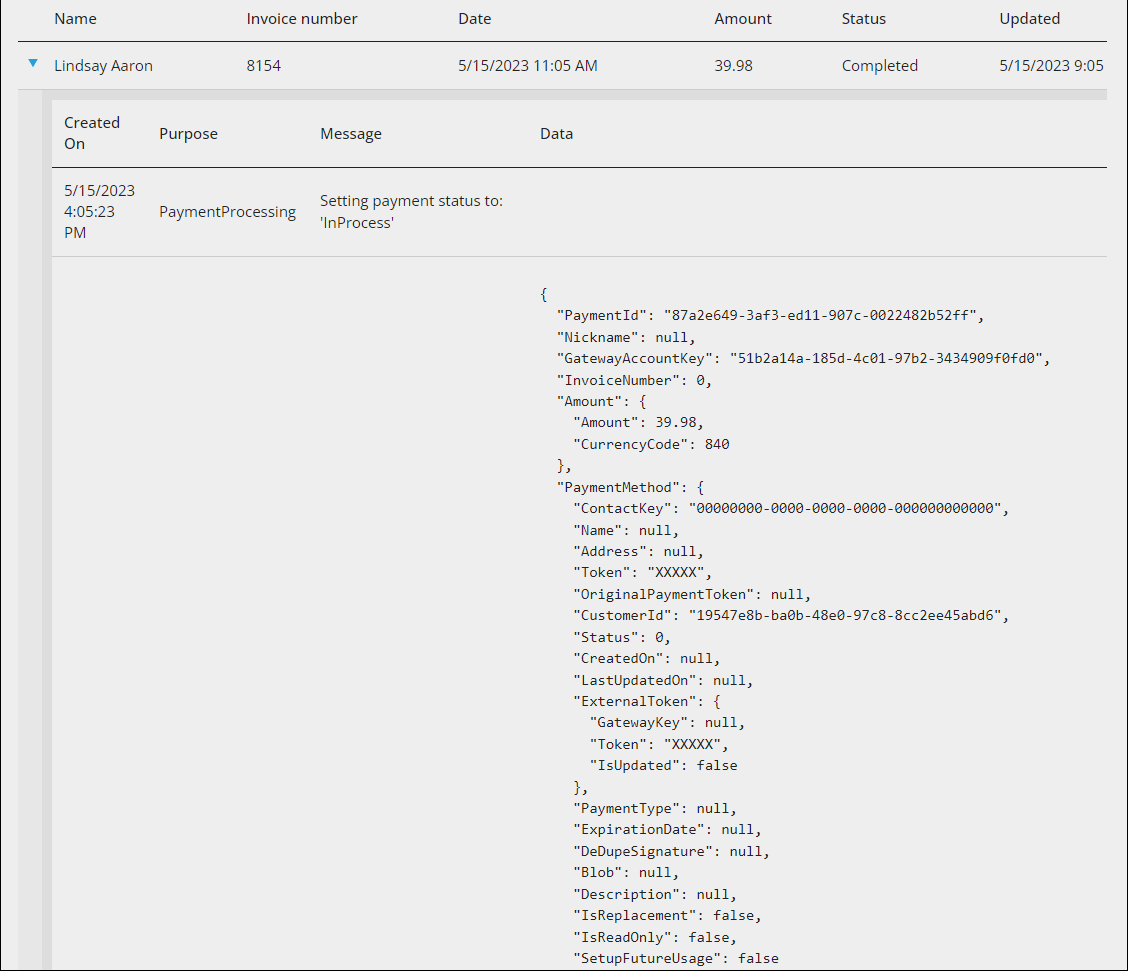Image resolution: width=1128 pixels, height=971 pixels.
Task: Select the PaymentProcessing purpose cell
Action: coord(227,211)
